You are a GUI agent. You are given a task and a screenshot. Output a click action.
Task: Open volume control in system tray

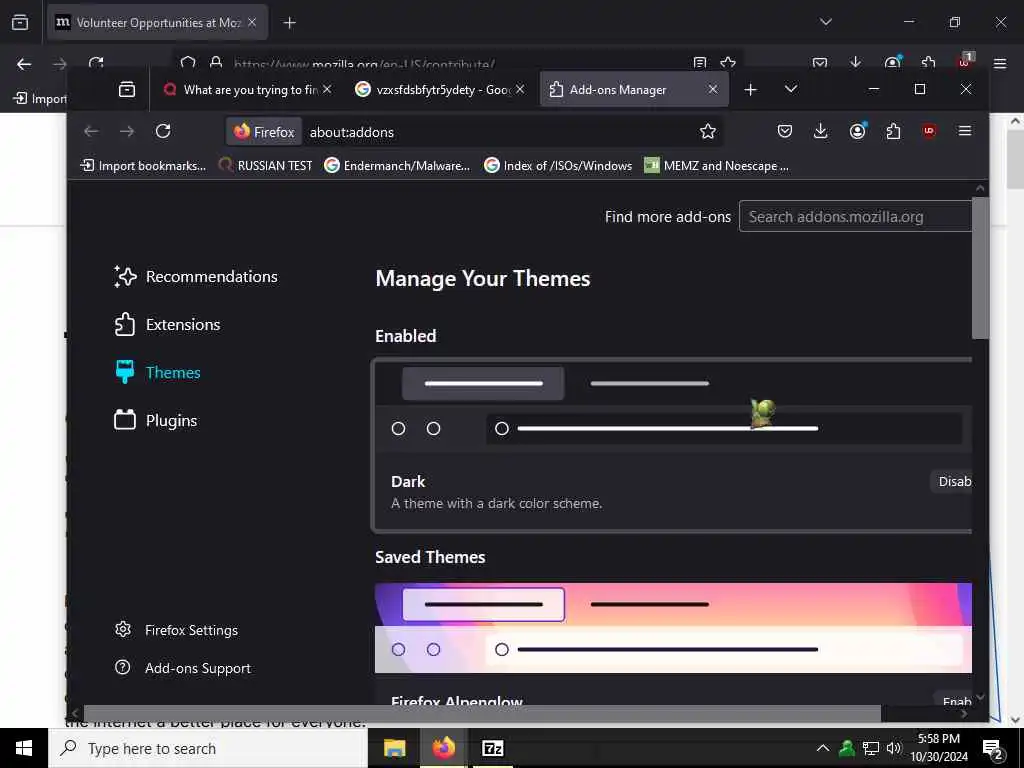point(894,748)
